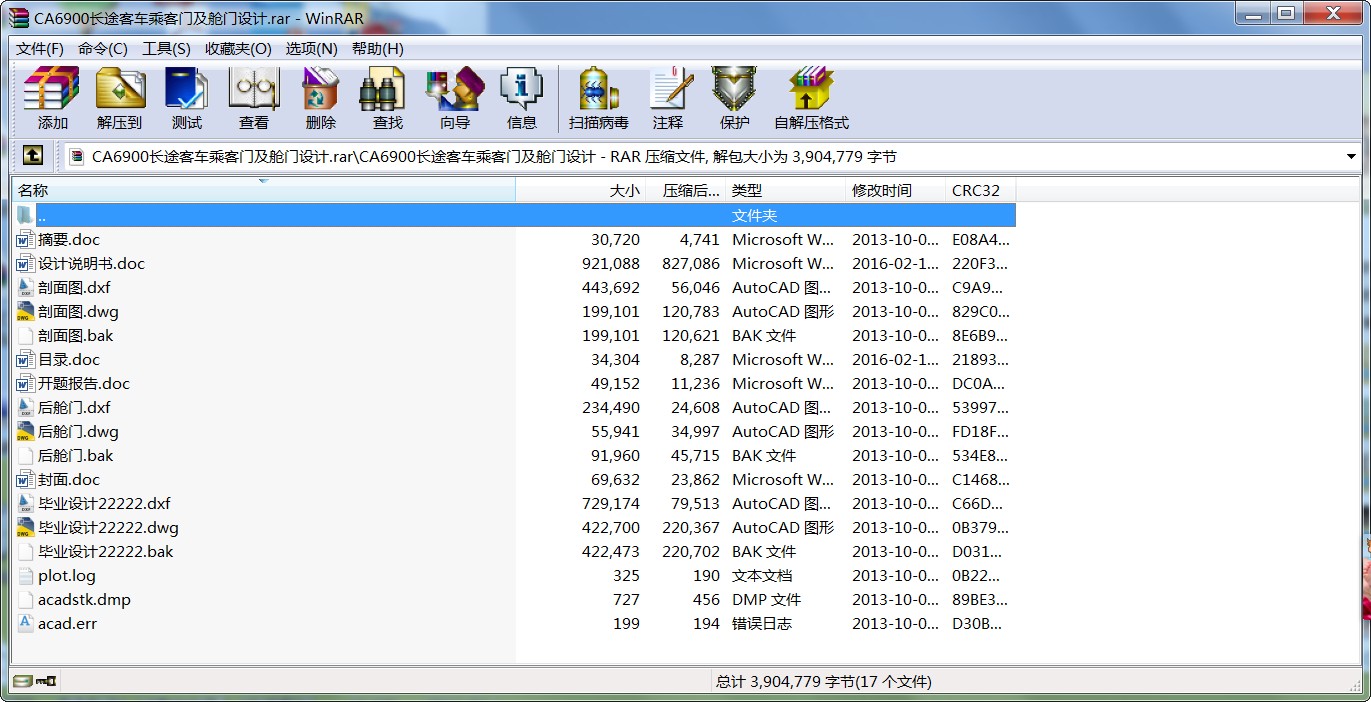Image resolution: width=1371 pixels, height=702 pixels.
Task: Start 扫描病毒 (Virus Scan) tool
Action: coord(598,98)
